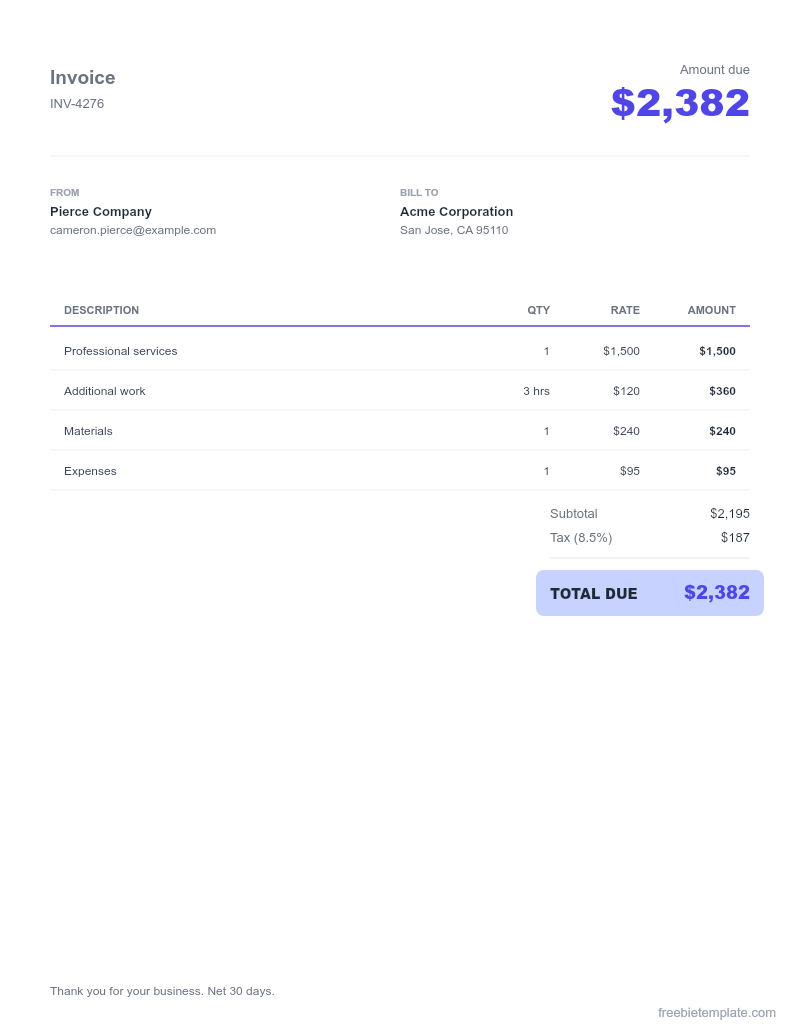Click the Tax (8.5%) label
Screen dimensions: 800x1035
pyautogui.click(x=581, y=538)
